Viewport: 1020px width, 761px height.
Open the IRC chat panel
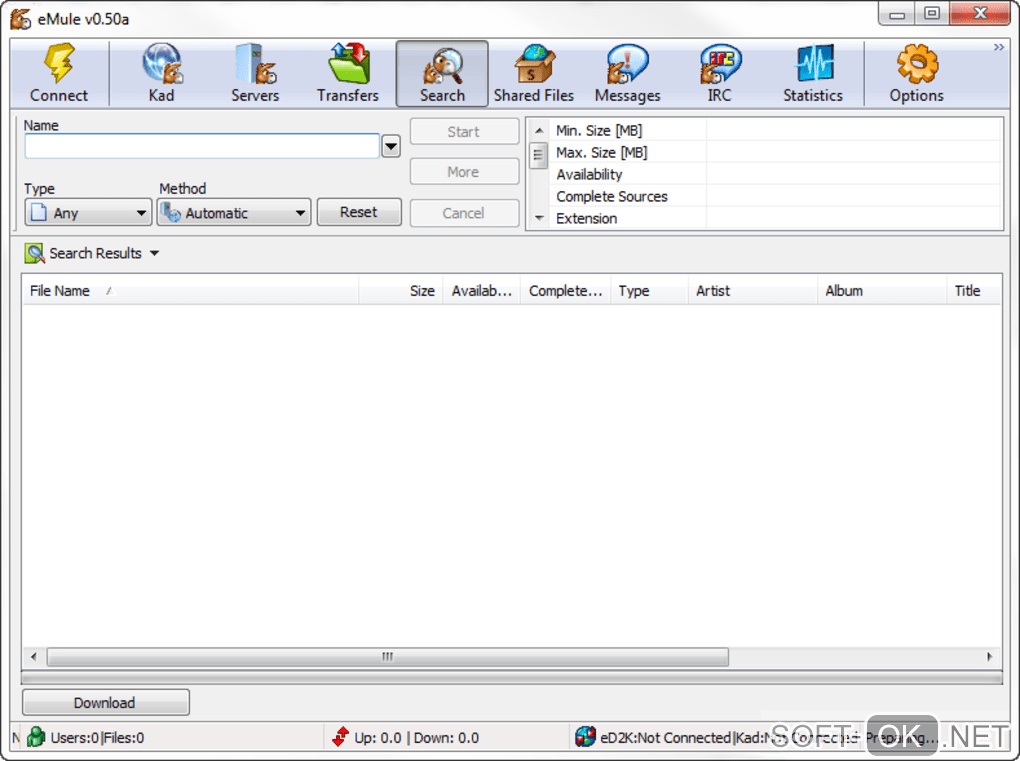(719, 73)
